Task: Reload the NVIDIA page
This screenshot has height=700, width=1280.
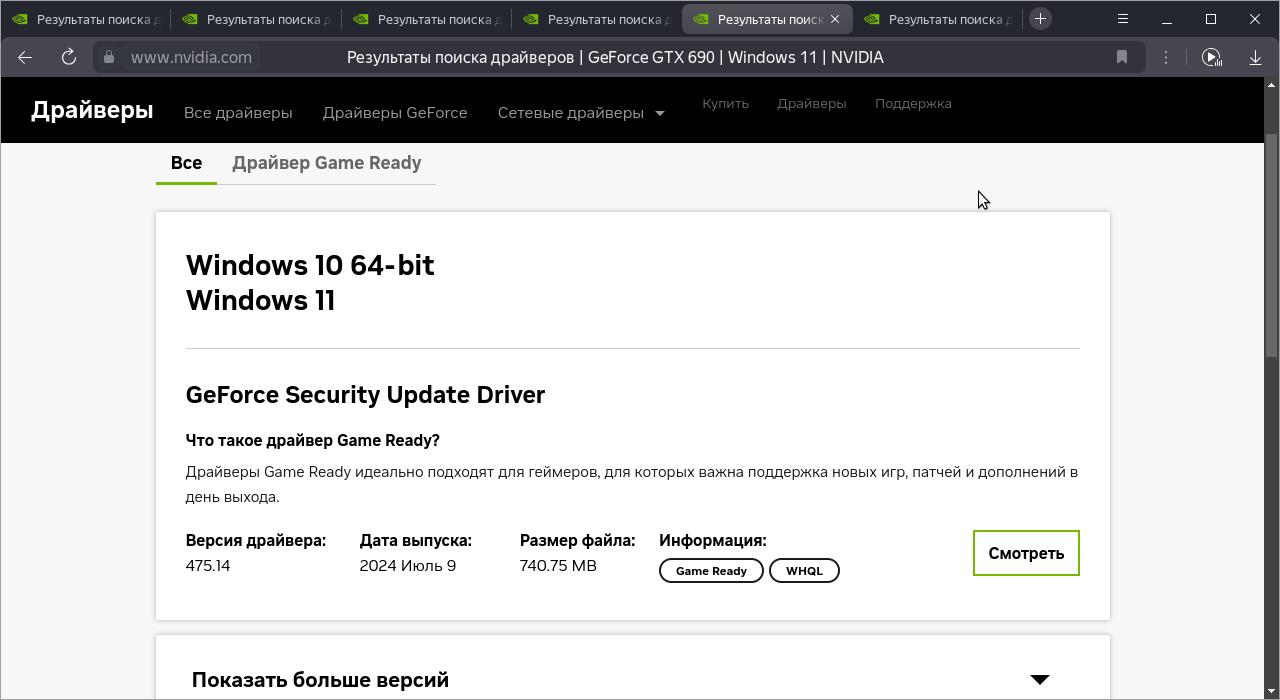Action: click(69, 57)
